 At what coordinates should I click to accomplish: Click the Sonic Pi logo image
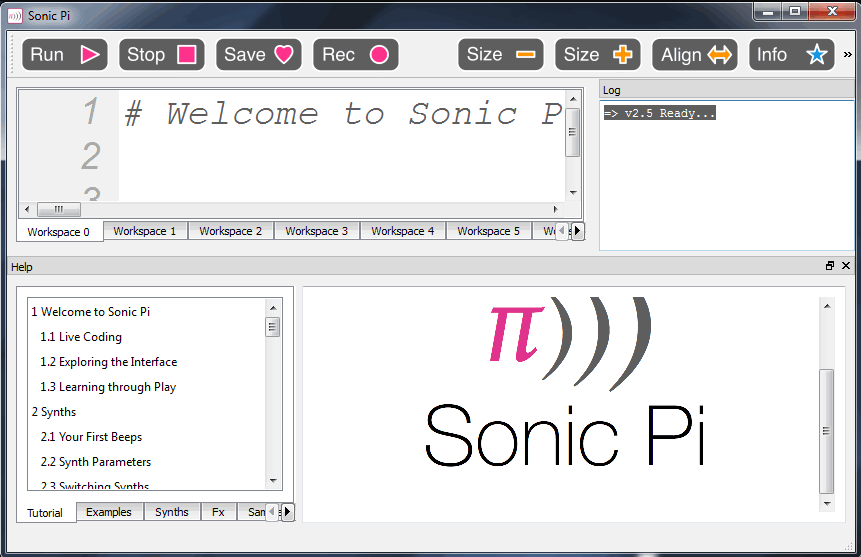tap(566, 382)
